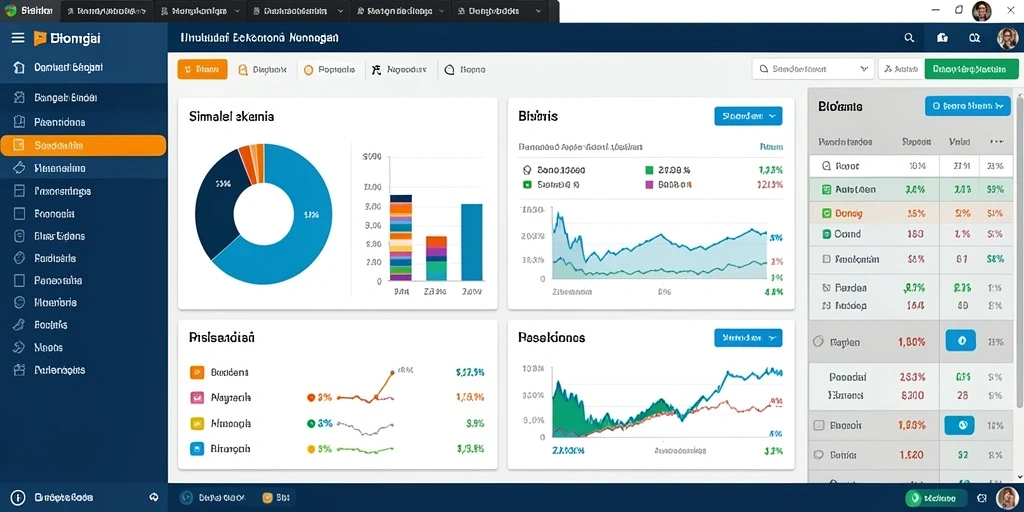Click the orange Bieon button in the toolbar
The image size is (1024, 512).
pos(202,69)
